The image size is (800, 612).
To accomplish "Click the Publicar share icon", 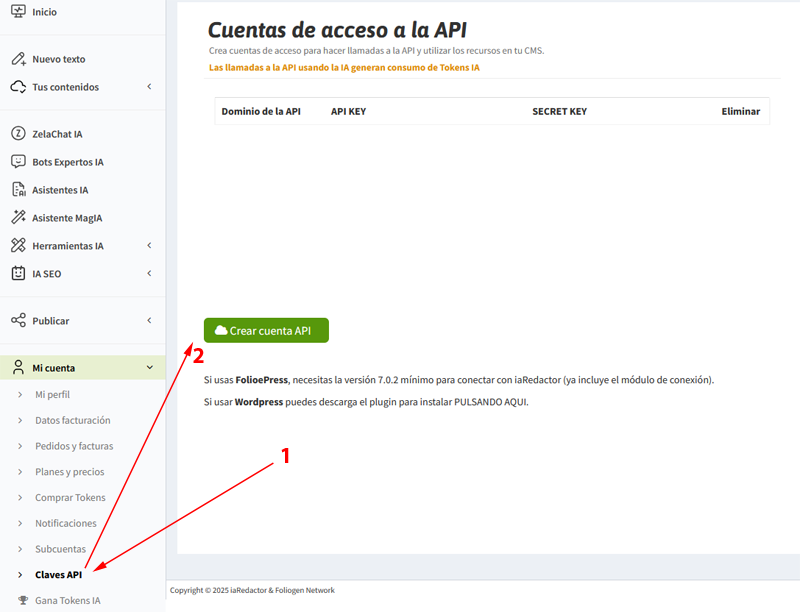I will coord(18,320).
